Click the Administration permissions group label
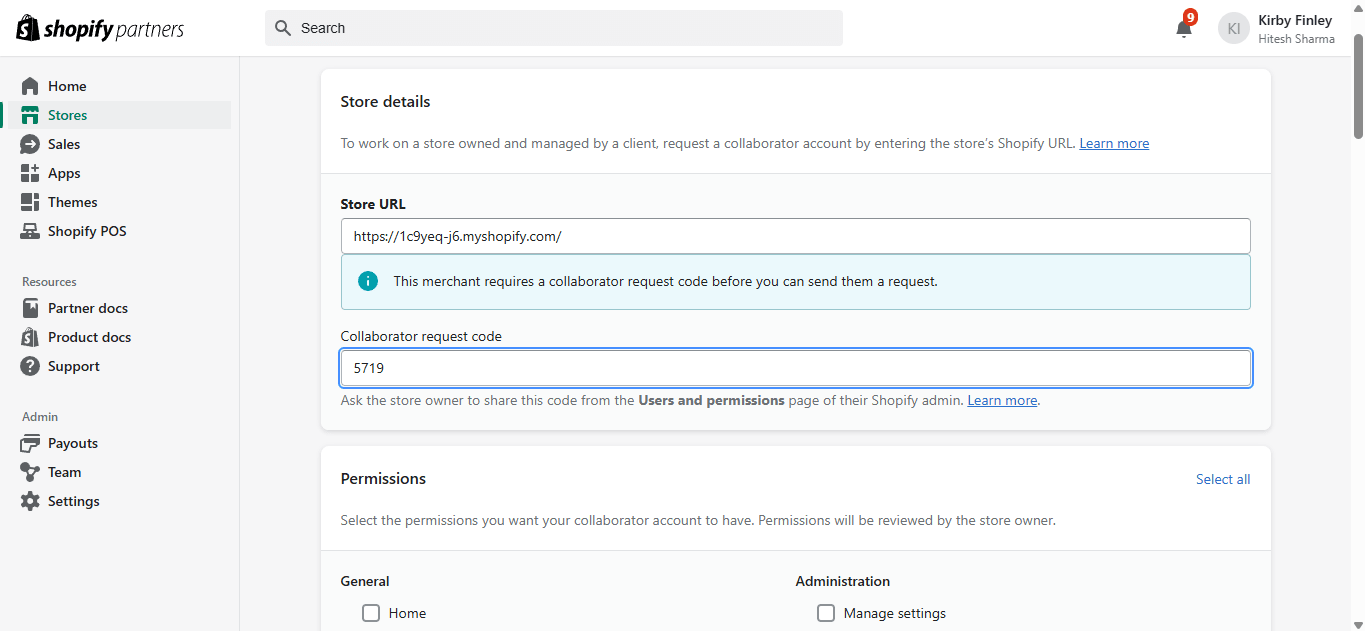This screenshot has width=1365, height=631. click(843, 581)
